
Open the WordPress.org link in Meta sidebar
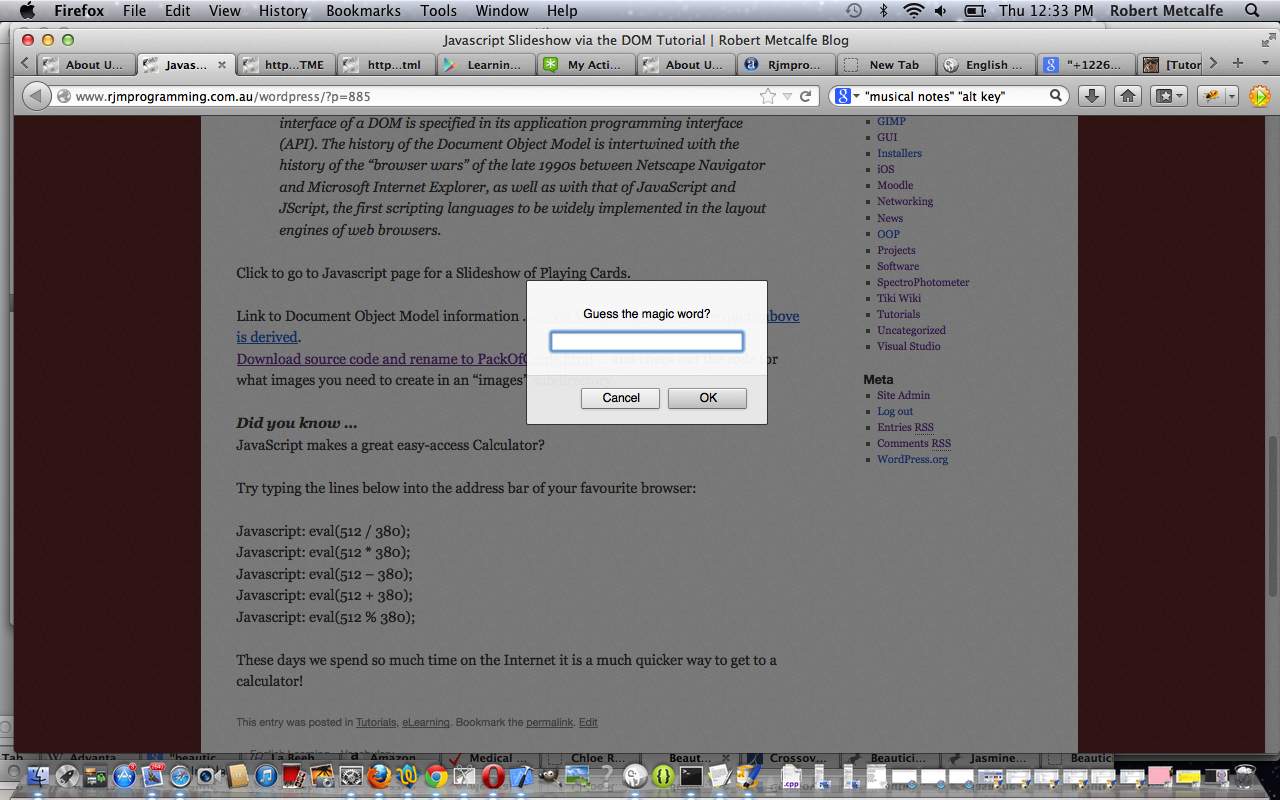[x=912, y=459]
